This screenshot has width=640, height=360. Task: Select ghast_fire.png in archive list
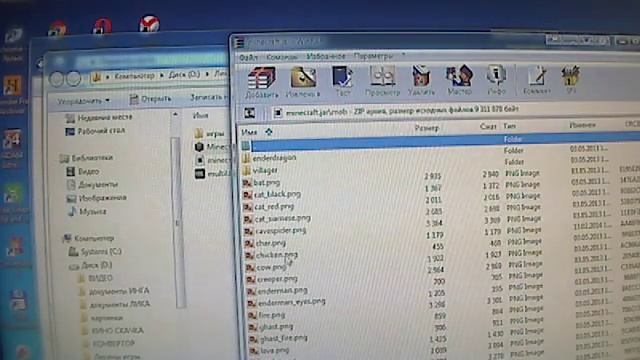pyautogui.click(x=278, y=339)
